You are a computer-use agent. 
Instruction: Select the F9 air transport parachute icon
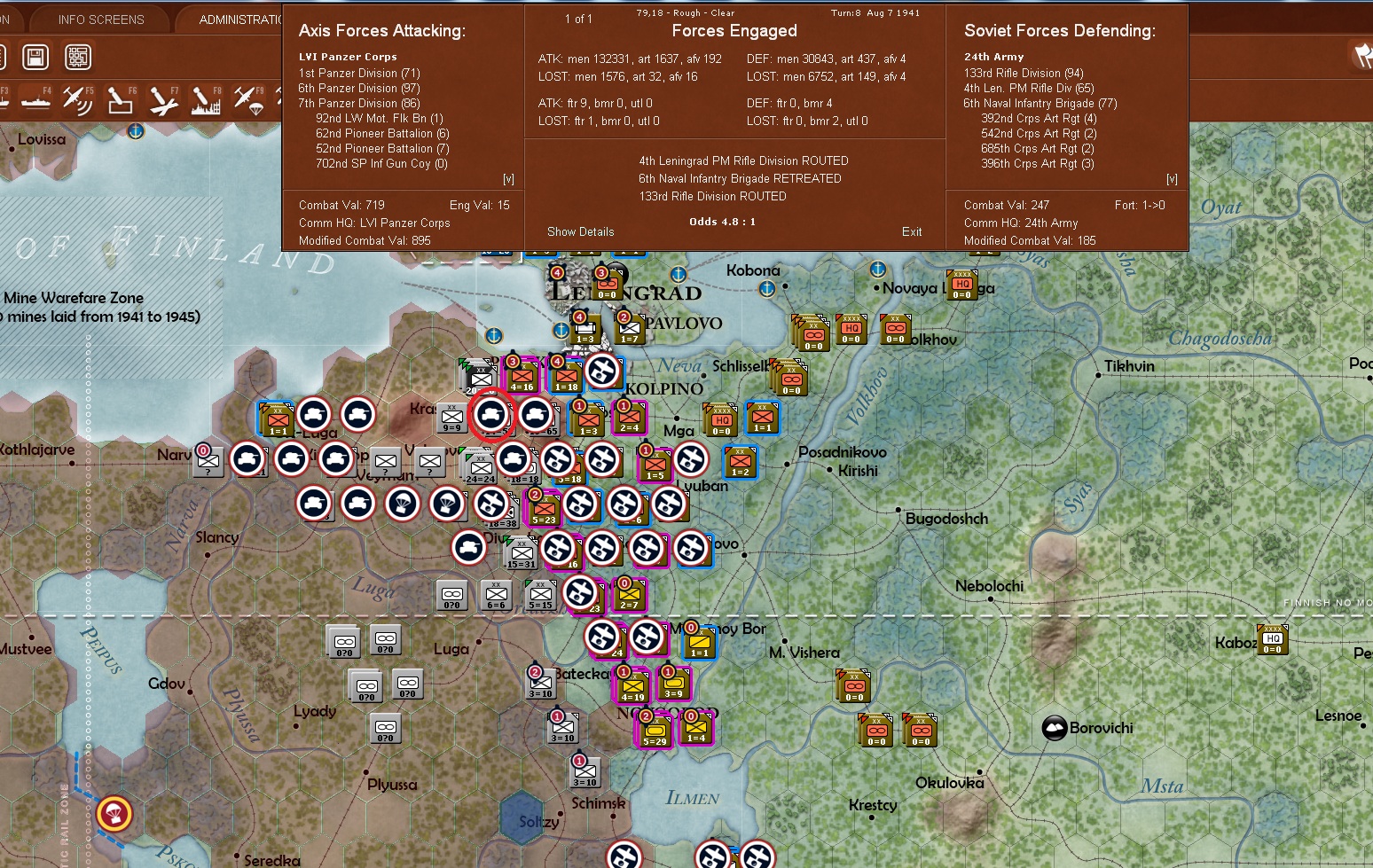click(248, 100)
